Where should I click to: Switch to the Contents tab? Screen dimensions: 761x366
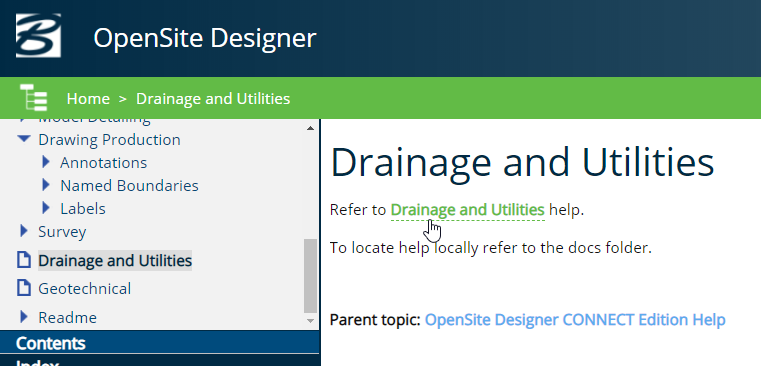click(160, 343)
